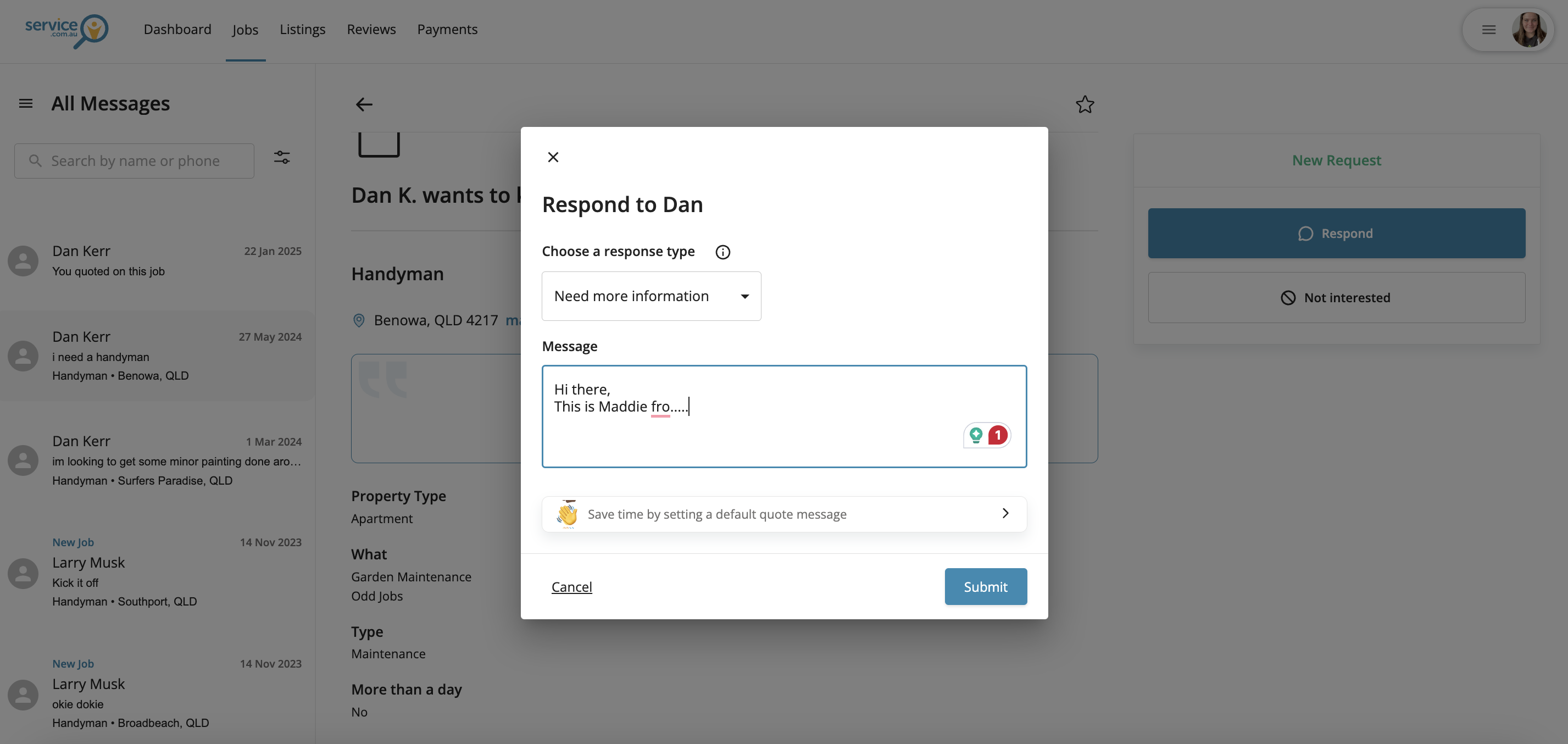Focus the search by name or phone field
Screen dimensions: 1568x744
(135, 161)
